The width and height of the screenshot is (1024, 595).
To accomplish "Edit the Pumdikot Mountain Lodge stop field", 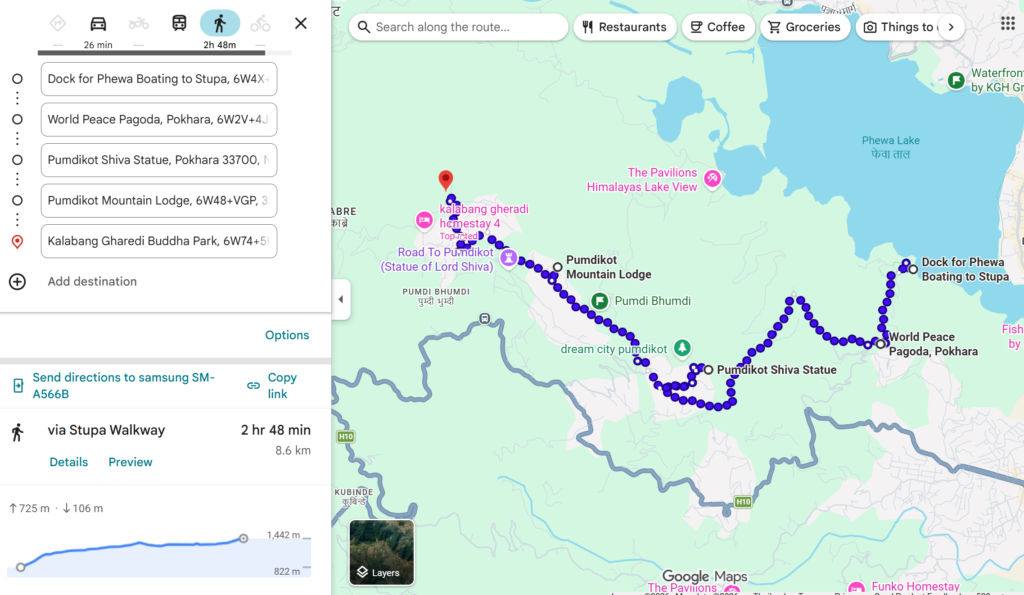I will coord(159,201).
